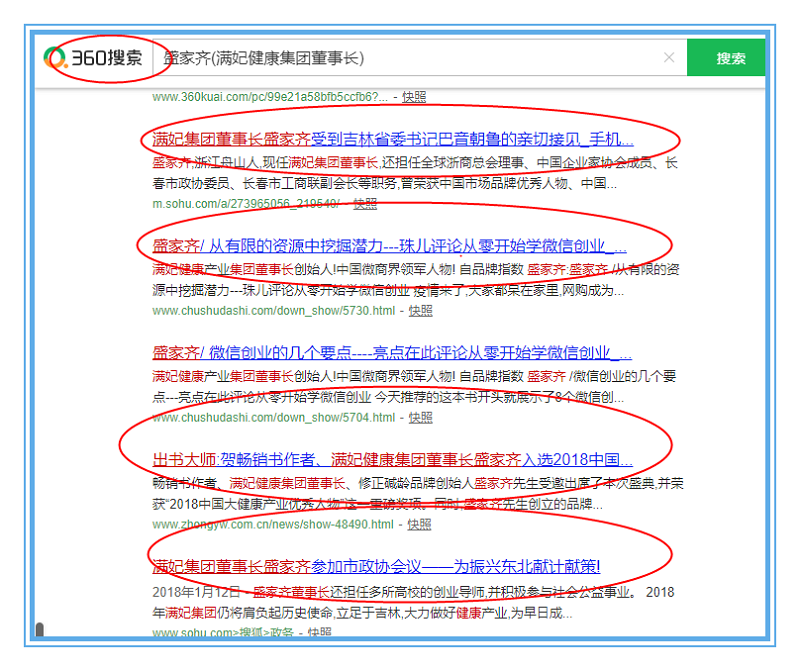The height and width of the screenshot is (671, 800).
Task: Open the 出书大师 贺畅销书作者 result
Action: tap(392, 460)
